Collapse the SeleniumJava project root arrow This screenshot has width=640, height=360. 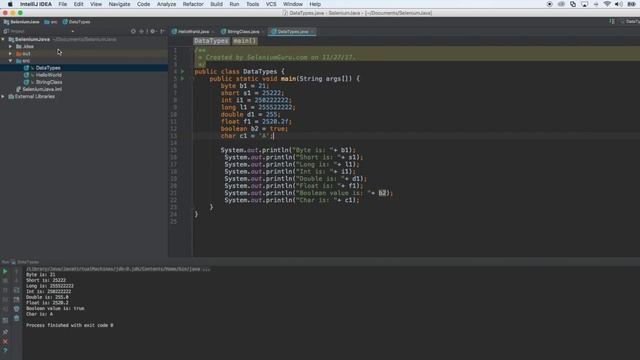(x=3, y=39)
